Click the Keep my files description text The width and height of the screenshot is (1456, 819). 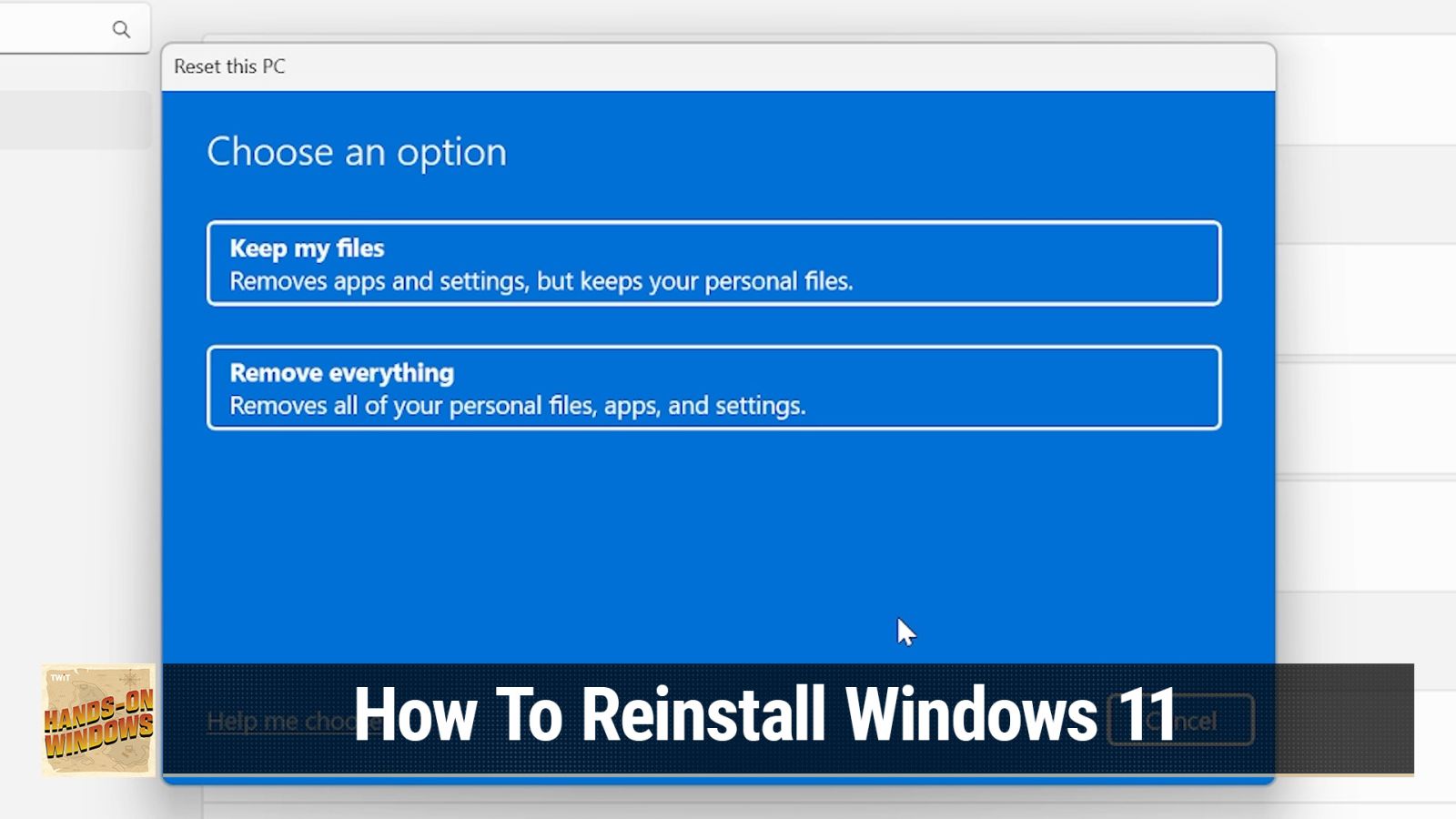pyautogui.click(x=542, y=281)
